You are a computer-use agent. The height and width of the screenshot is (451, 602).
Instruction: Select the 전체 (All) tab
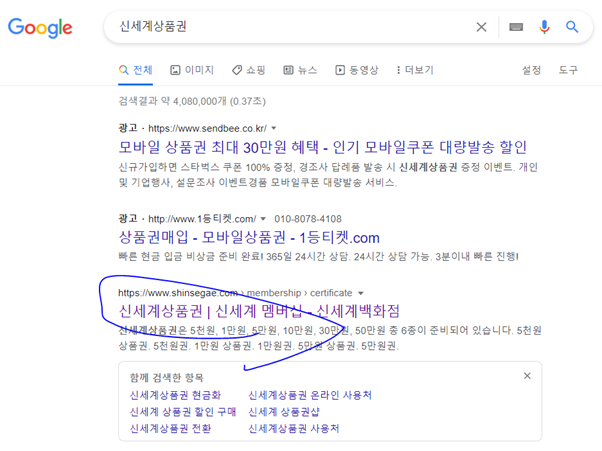136,70
